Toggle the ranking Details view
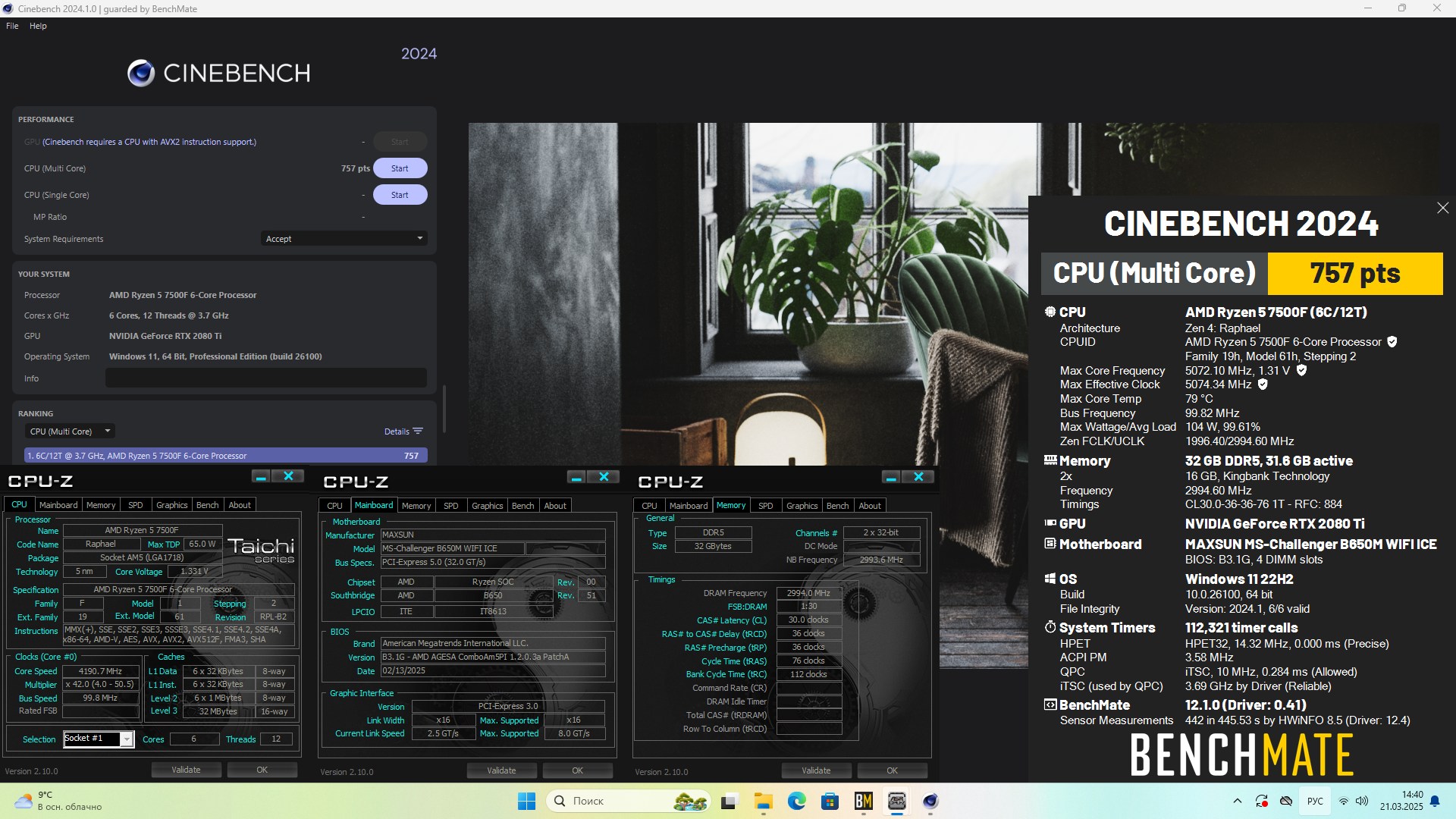The height and width of the screenshot is (819, 1456). coord(403,431)
